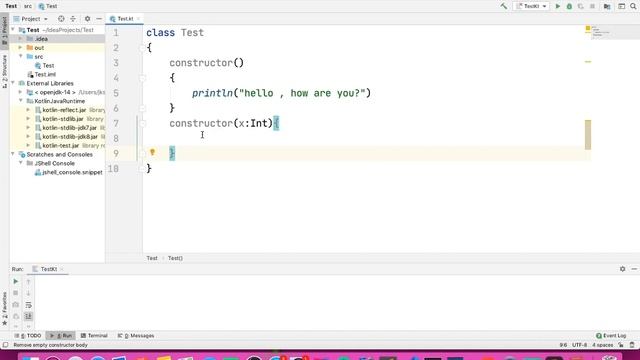
Task: Click the Run panel Stop square icon
Action: 16,293
